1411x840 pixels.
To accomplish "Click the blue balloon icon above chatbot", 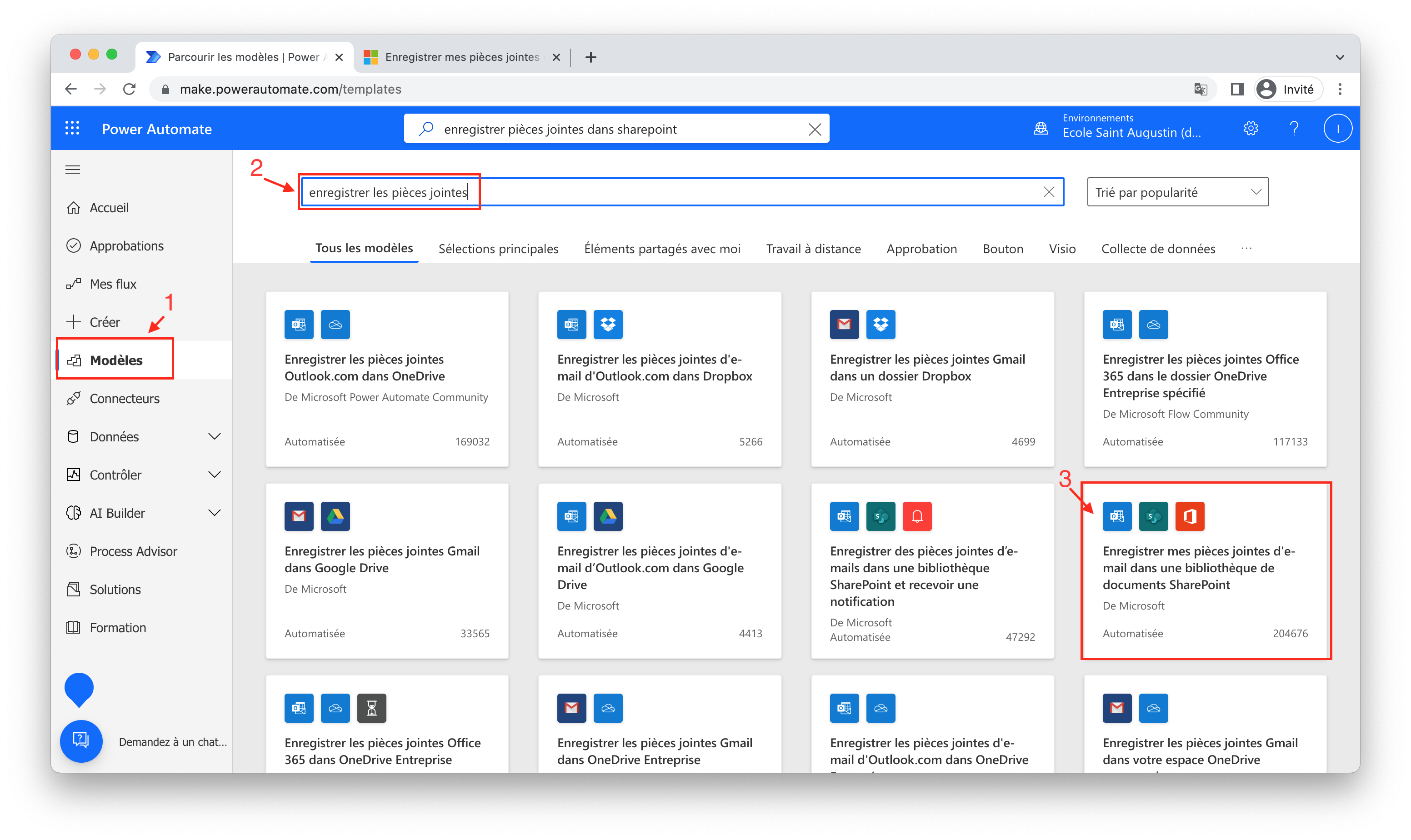I will tap(79, 690).
